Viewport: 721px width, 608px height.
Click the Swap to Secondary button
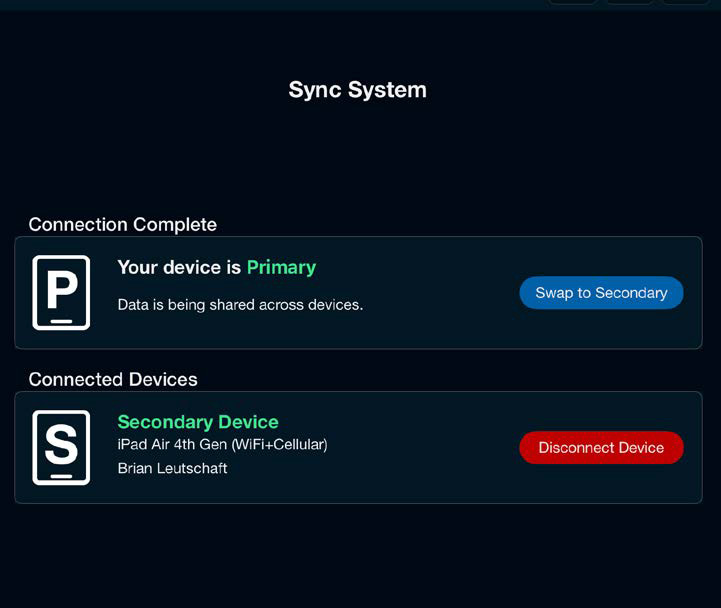601,293
